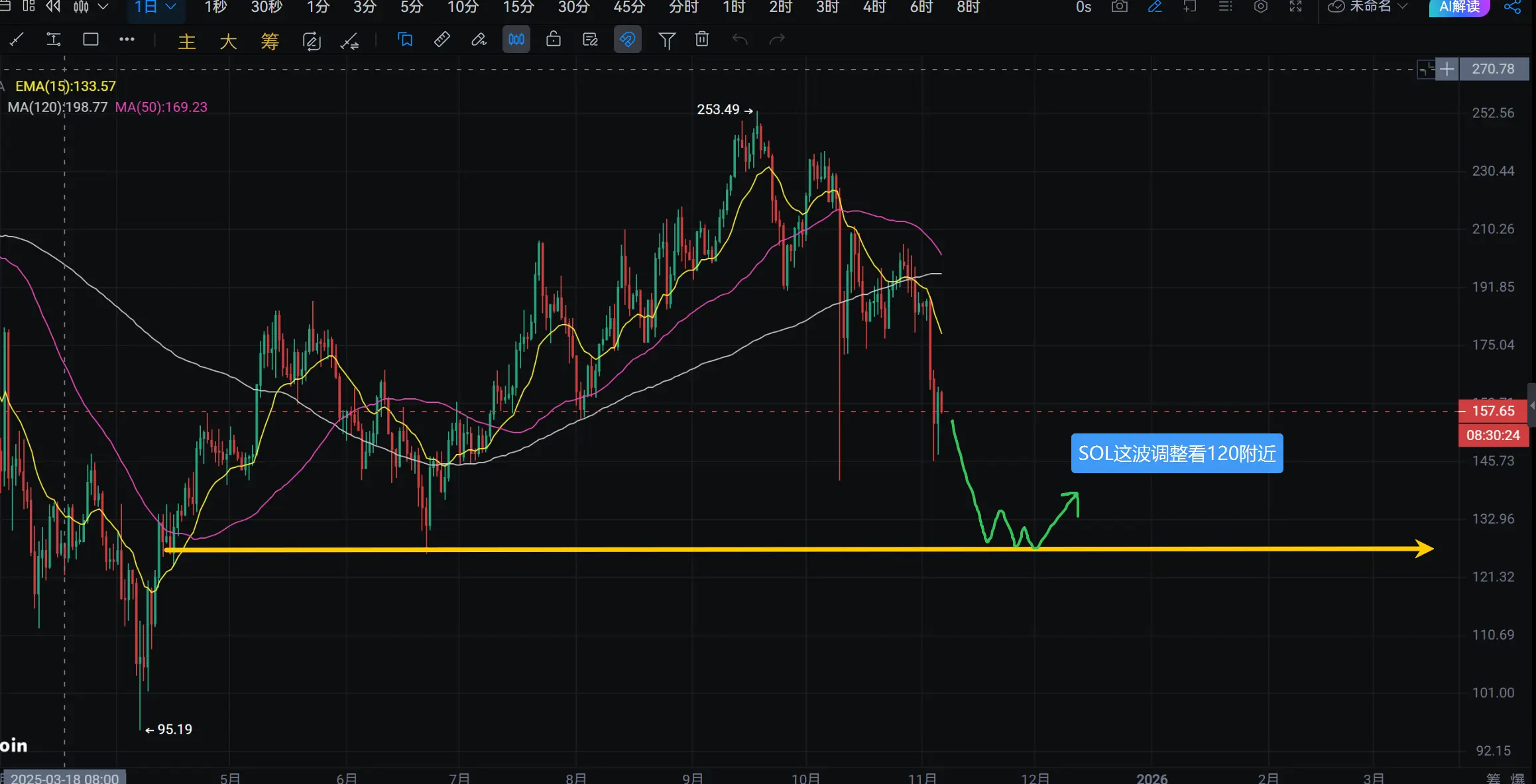The width and height of the screenshot is (1536, 784).
Task: Switch to the 15分 timeframe
Action: pos(518,7)
